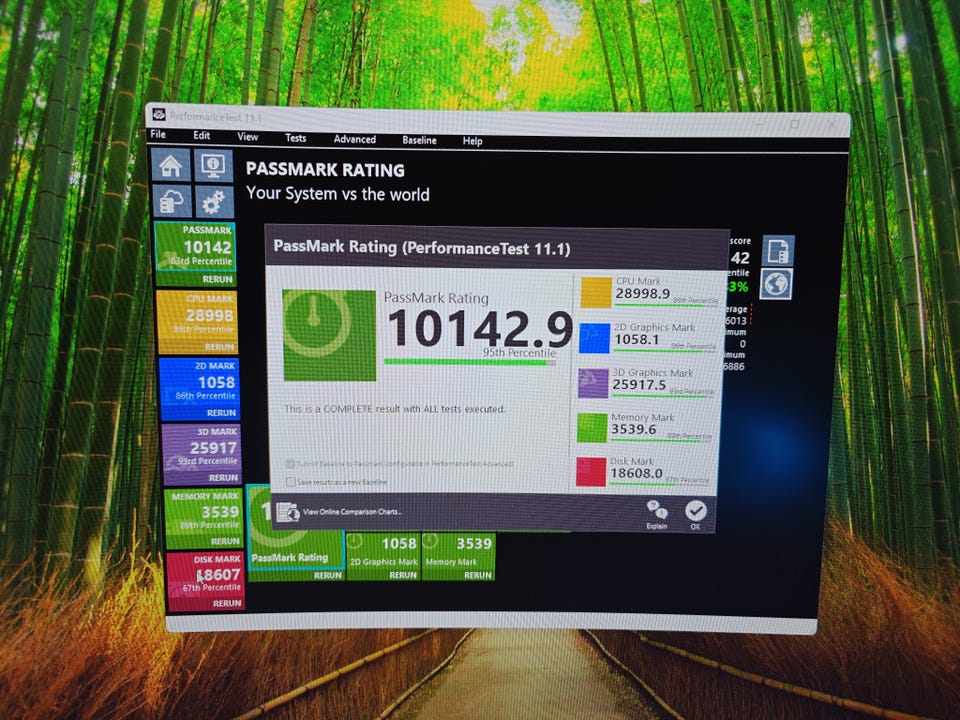Click the PassMark Rating dialog title bar

pyautogui.click(x=497, y=248)
